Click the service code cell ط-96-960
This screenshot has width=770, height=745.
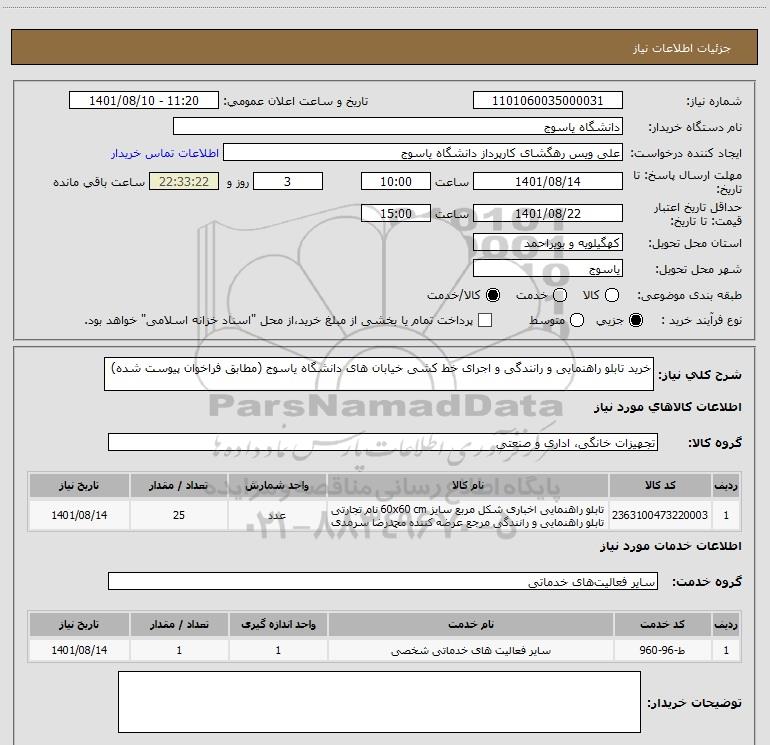pyautogui.click(x=662, y=650)
